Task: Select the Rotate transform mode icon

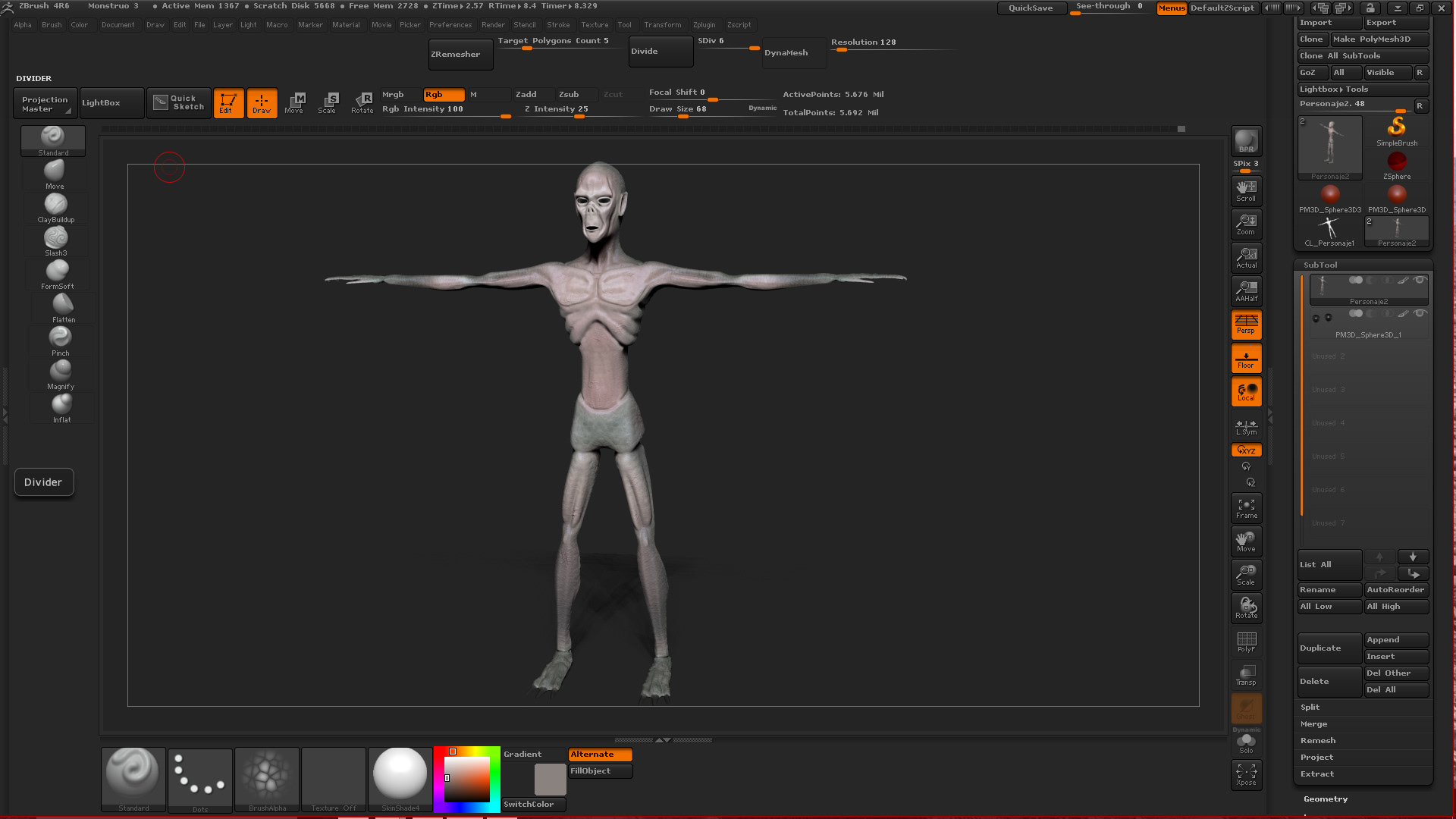Action: point(362,102)
